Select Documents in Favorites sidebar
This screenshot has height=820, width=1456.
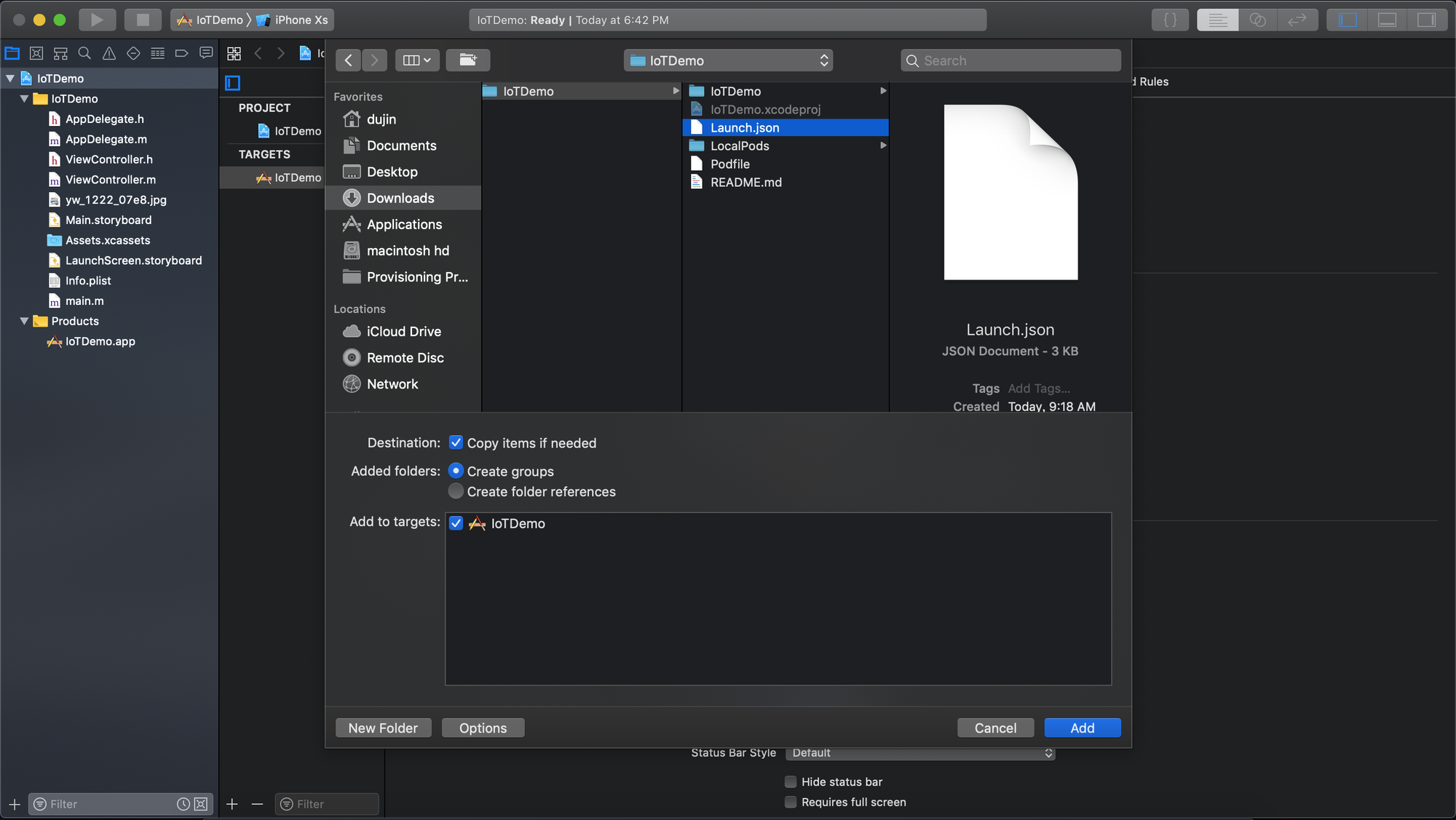[403, 146]
